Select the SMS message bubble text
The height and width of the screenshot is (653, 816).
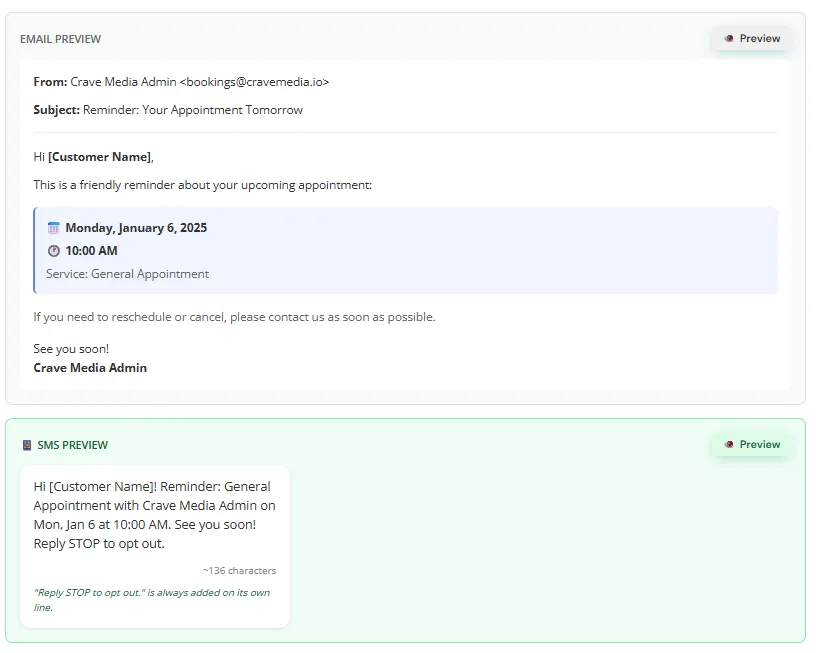point(153,515)
